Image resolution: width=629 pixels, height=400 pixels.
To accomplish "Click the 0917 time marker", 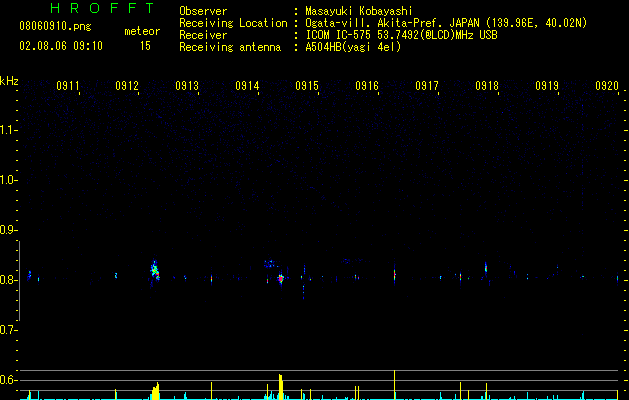I will click(427, 86).
